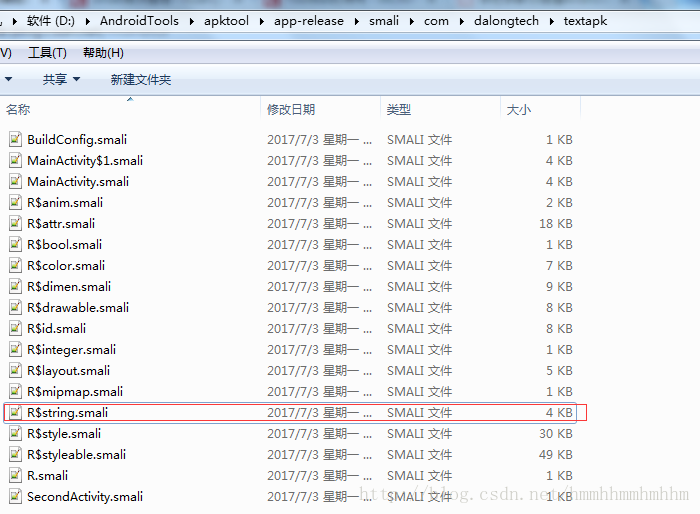Screen dimensions: 700x514
Task: Select the file name R$styleable.smali
Action: click(77, 455)
